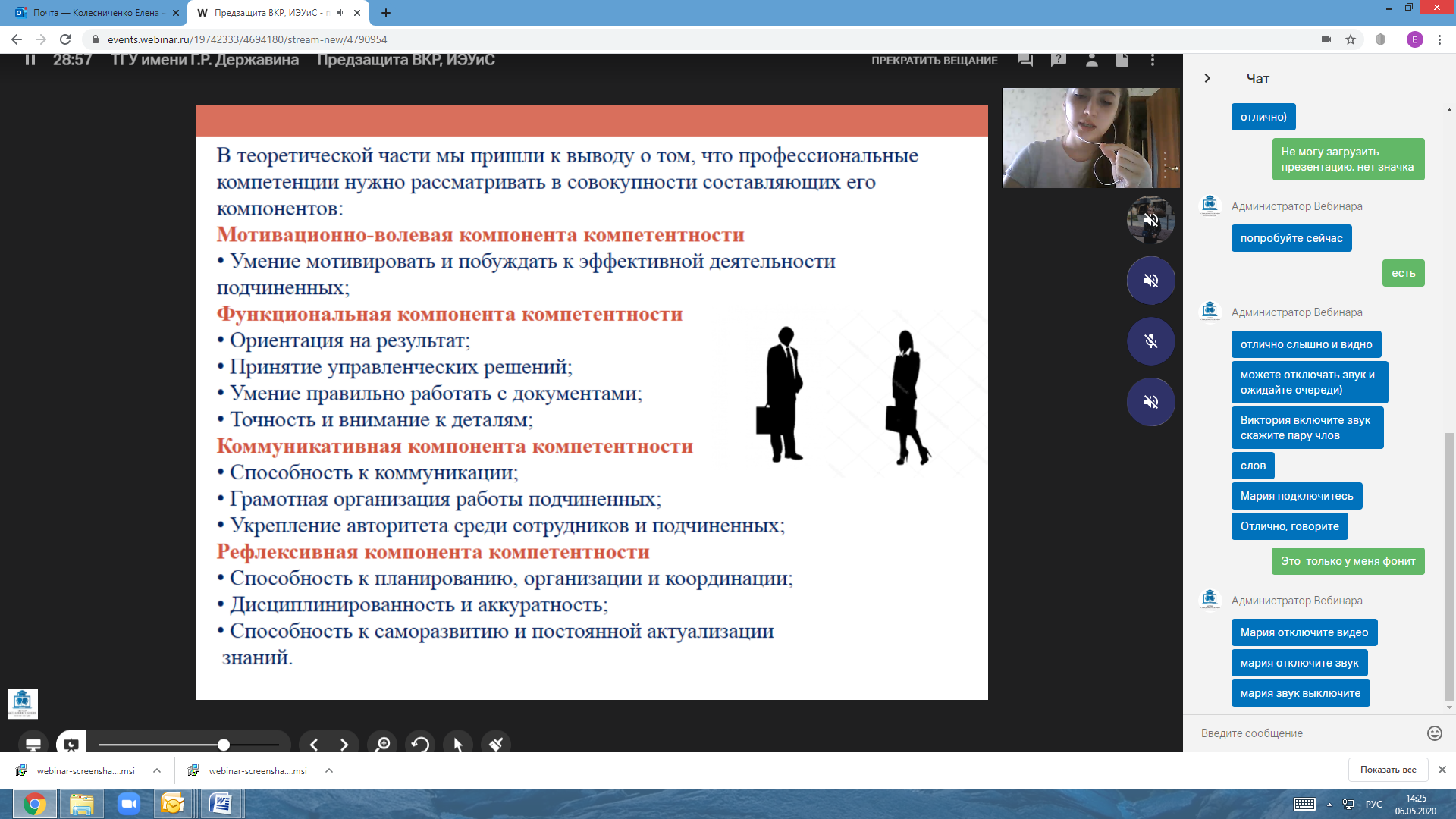Screen dimensions: 1456x819
Task: Open a new browser tab
Action: pos(386,13)
